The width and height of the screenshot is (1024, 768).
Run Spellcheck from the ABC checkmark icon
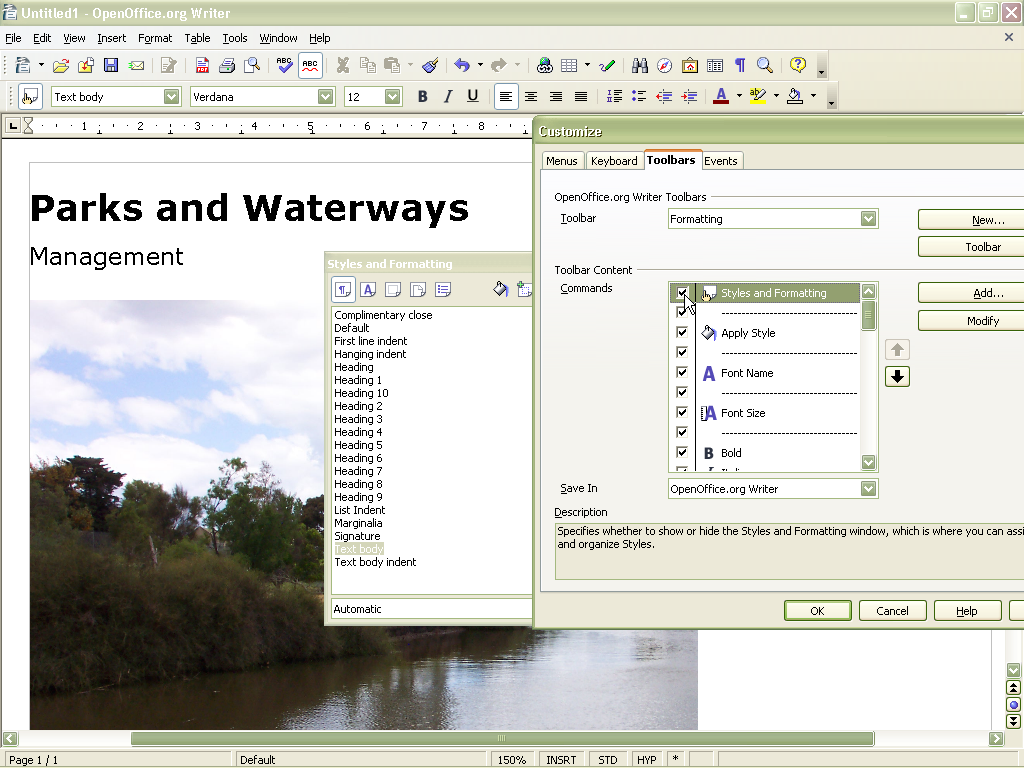(284, 65)
